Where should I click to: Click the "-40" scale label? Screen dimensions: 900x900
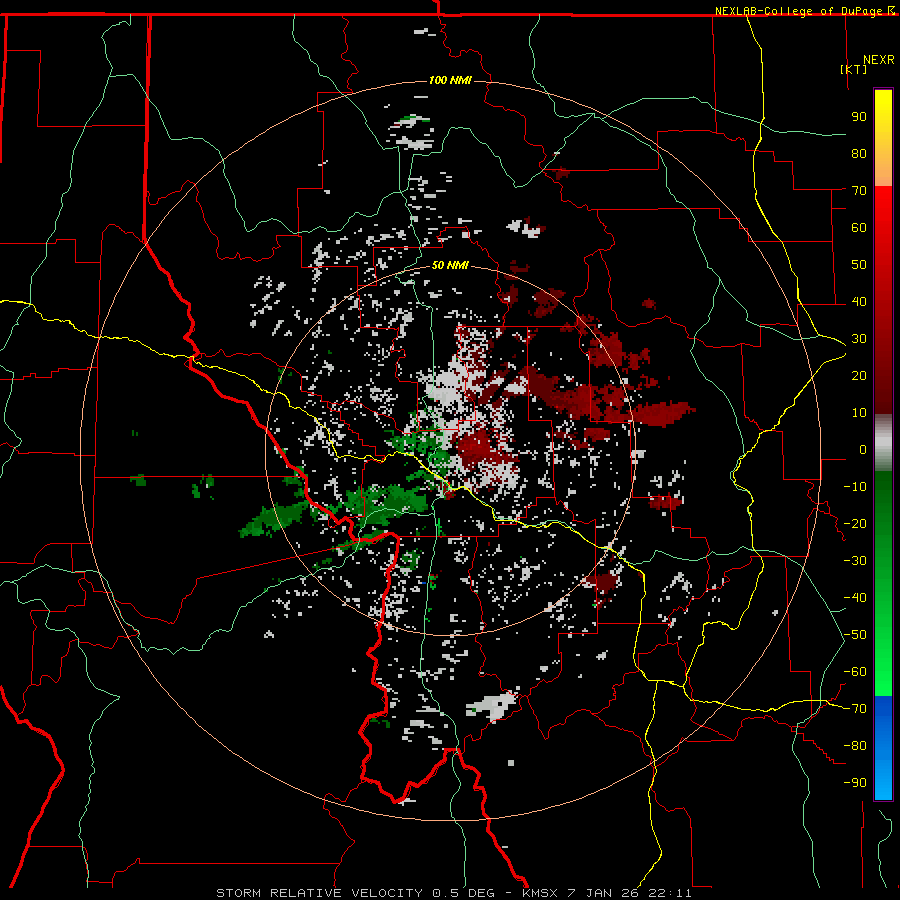[855, 598]
